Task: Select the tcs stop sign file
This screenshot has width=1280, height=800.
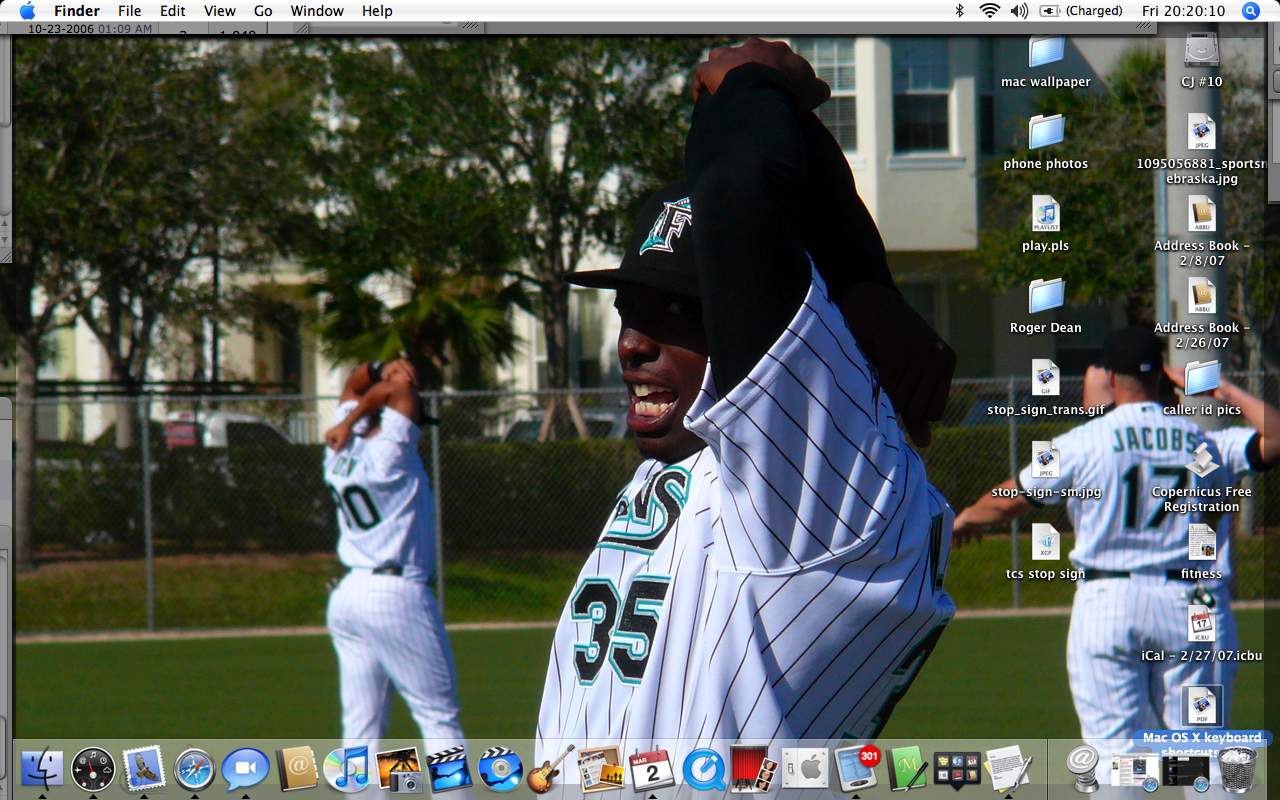Action: pyautogui.click(x=1046, y=553)
